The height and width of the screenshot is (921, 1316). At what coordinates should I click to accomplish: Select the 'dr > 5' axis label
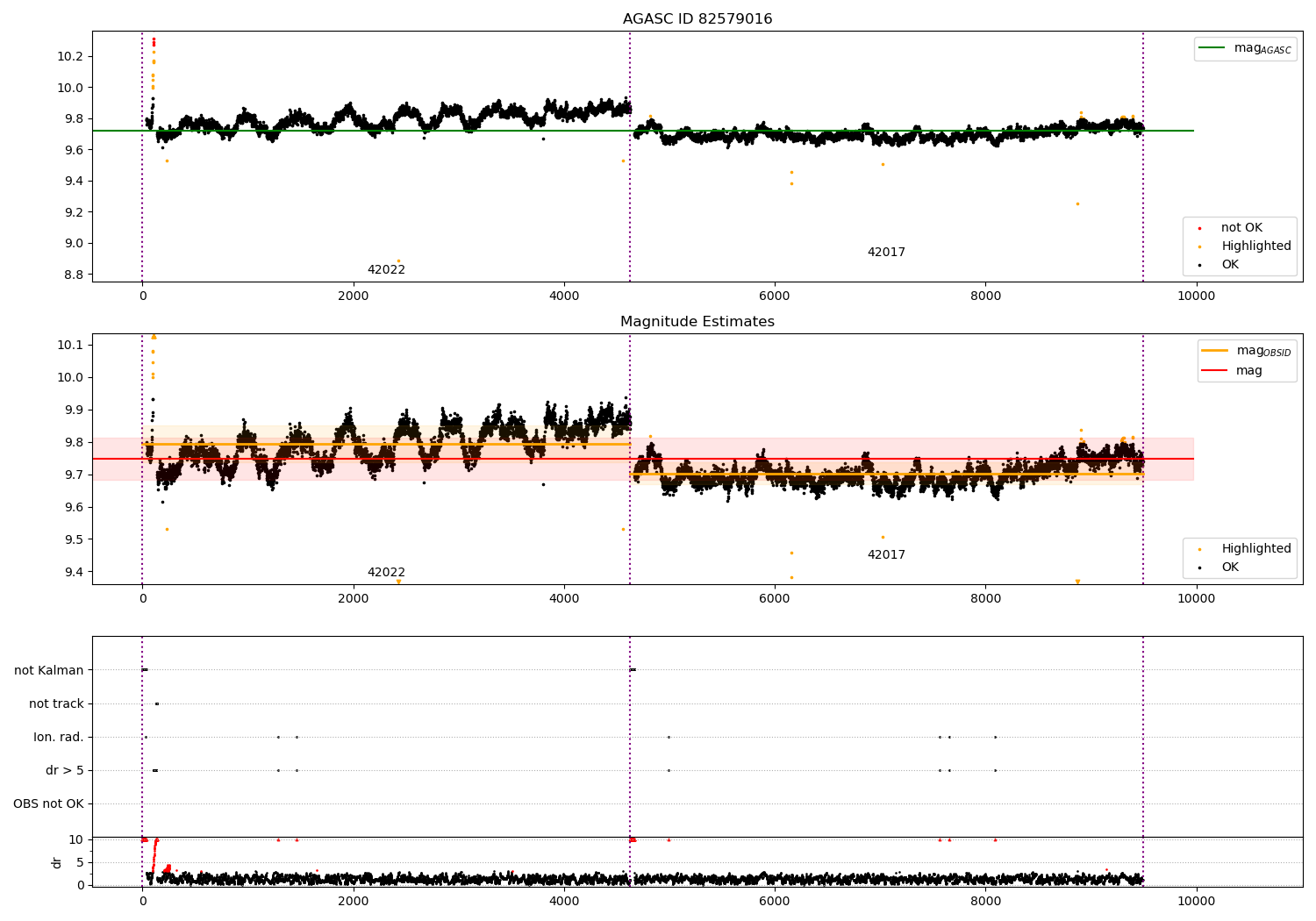click(x=65, y=771)
